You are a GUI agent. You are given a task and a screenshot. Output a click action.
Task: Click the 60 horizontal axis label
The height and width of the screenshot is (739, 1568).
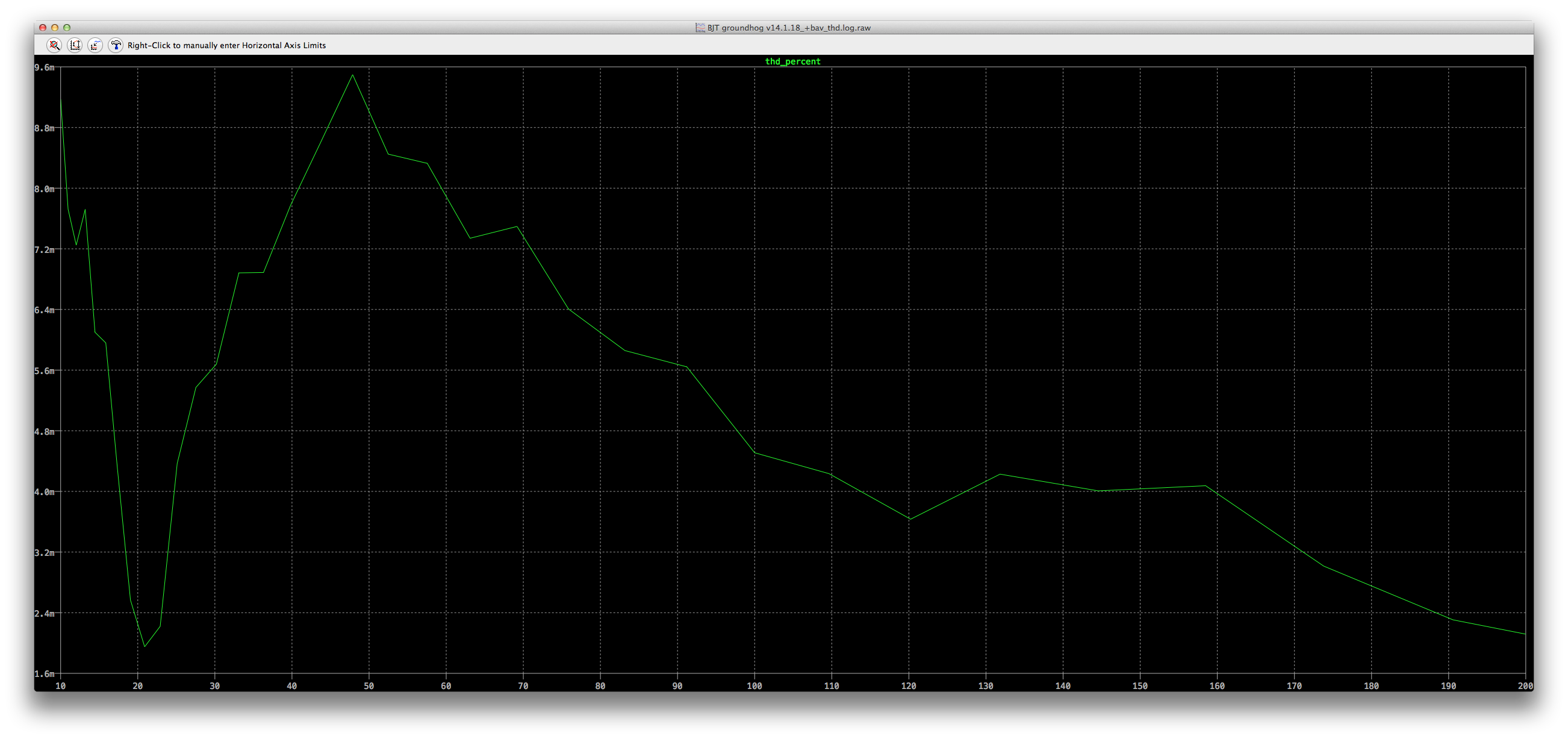click(x=446, y=686)
